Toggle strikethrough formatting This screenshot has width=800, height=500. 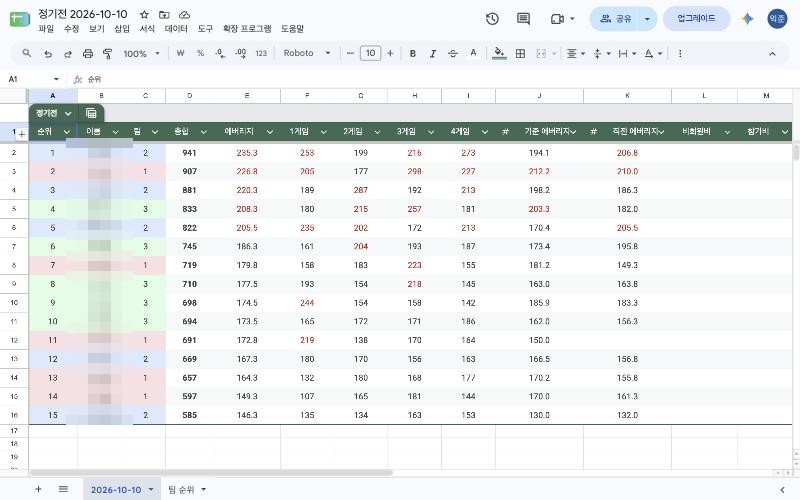[453, 54]
